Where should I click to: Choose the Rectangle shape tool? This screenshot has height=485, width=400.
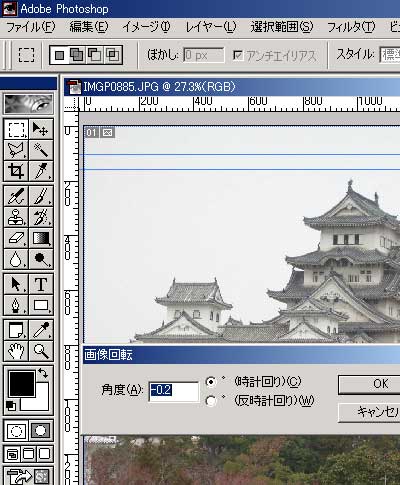[41, 305]
